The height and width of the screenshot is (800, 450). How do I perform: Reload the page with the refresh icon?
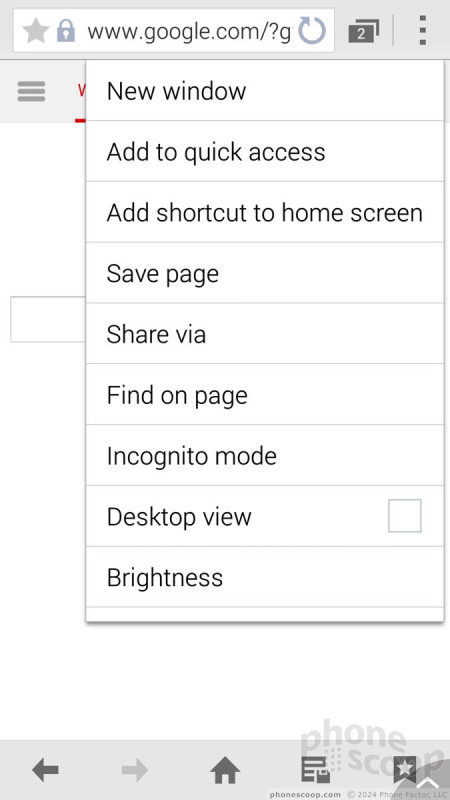coord(312,30)
